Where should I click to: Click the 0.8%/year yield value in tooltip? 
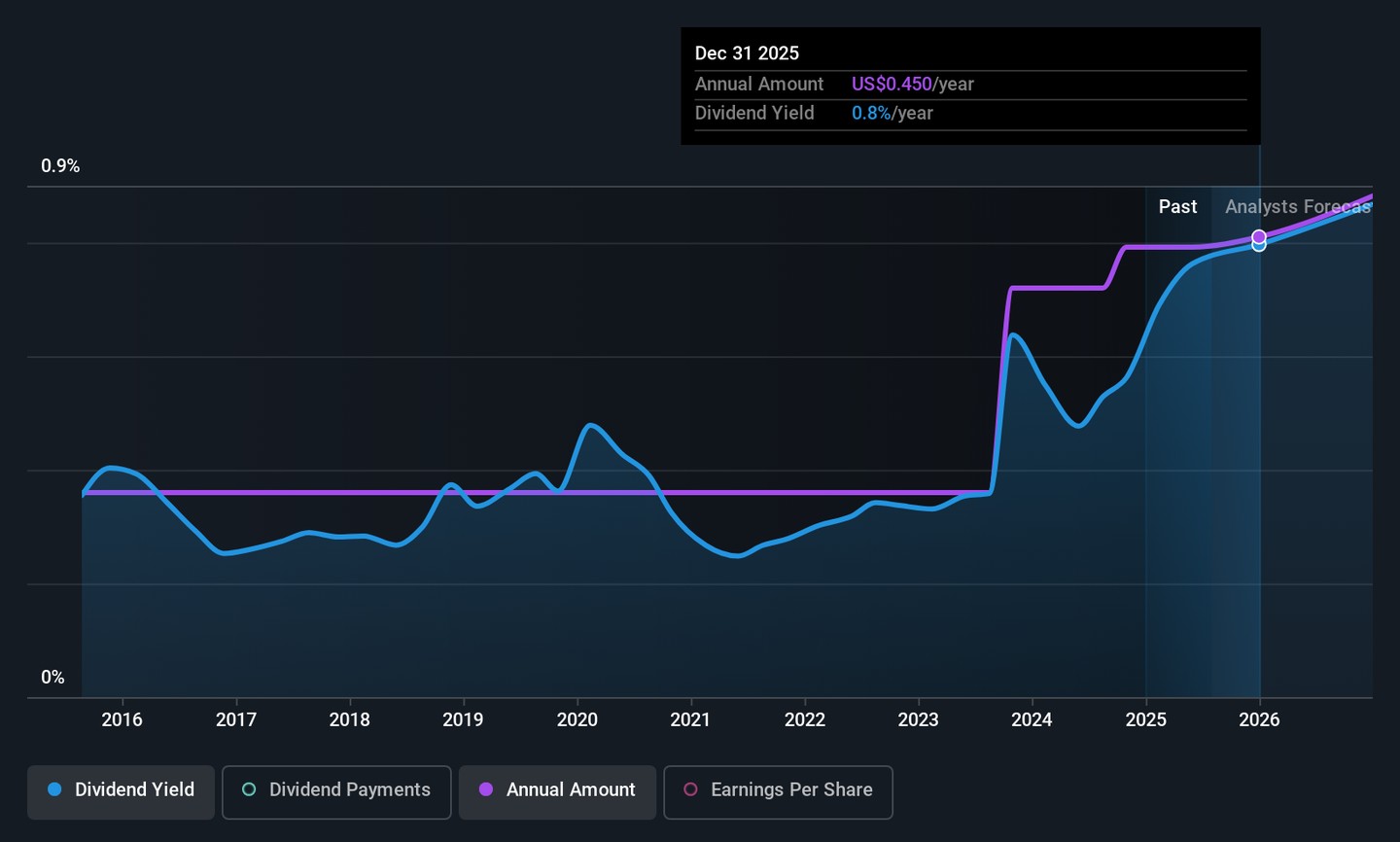click(892, 113)
